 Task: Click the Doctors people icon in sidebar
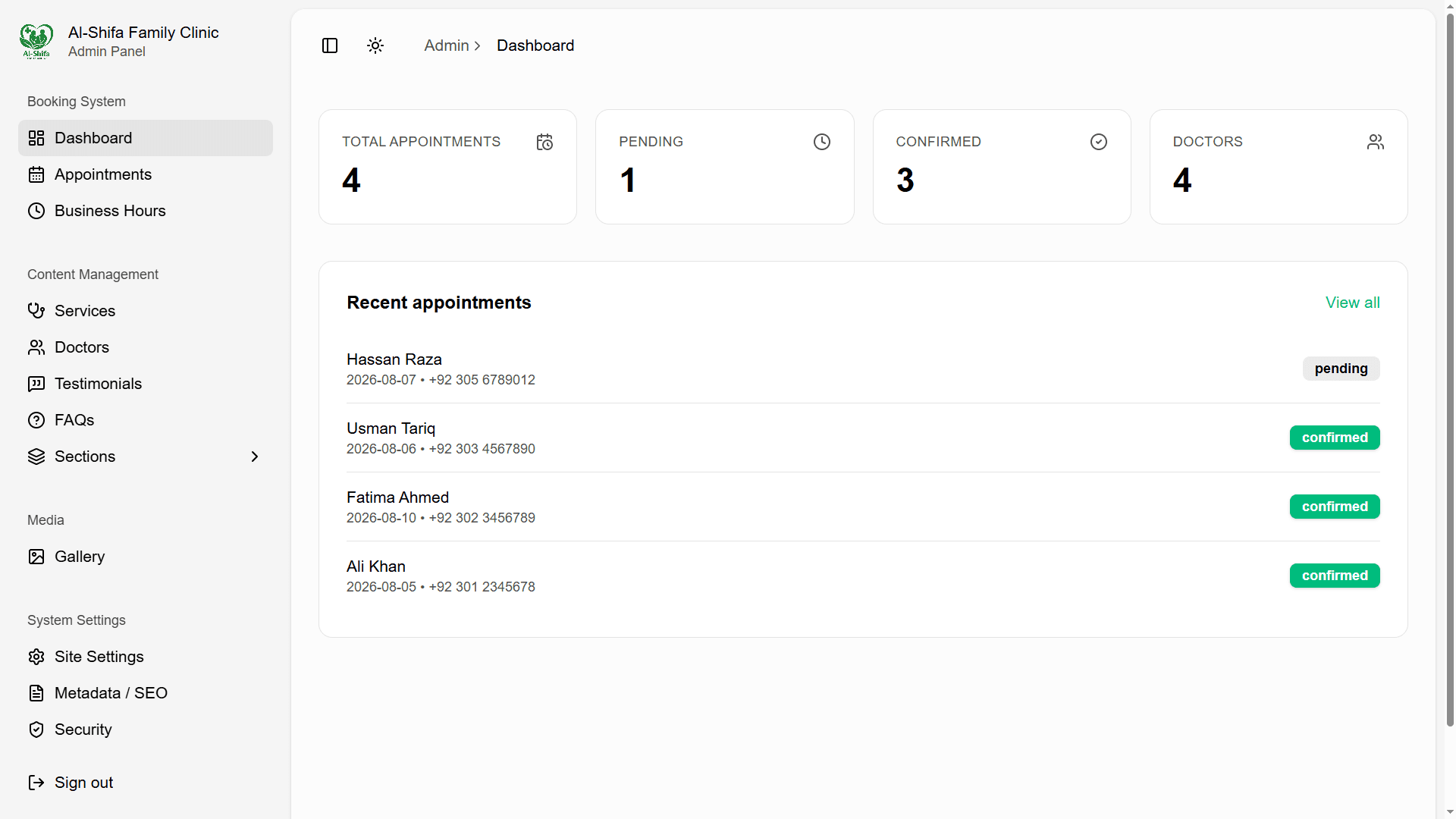tap(36, 347)
